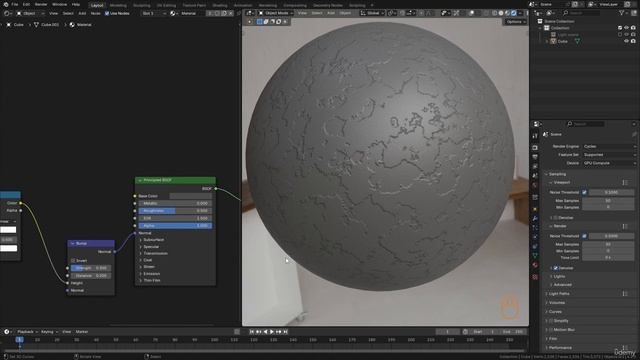
Task: Toggle the Viewport Denoise checkbox
Action: coord(556,218)
